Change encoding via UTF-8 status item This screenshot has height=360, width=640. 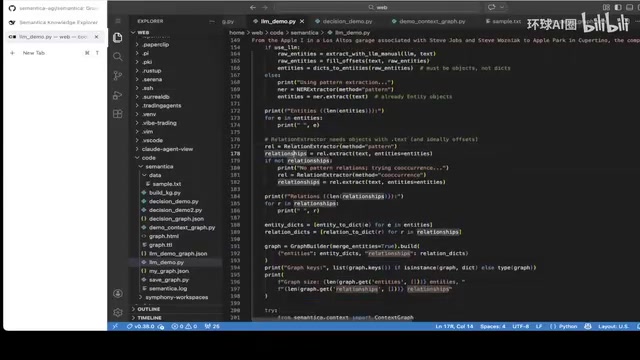pos(520,326)
